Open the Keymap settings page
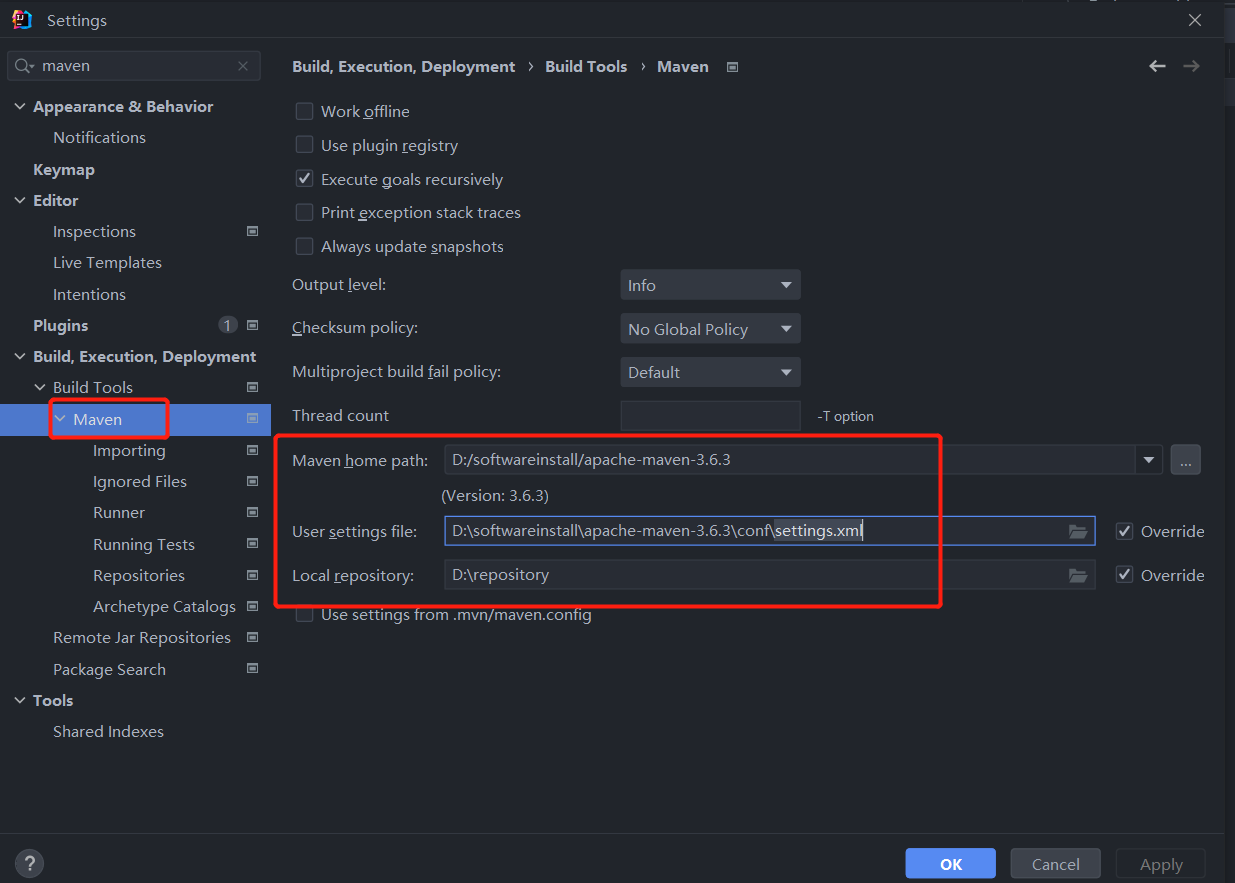Viewport: 1235px width, 883px height. [64, 169]
